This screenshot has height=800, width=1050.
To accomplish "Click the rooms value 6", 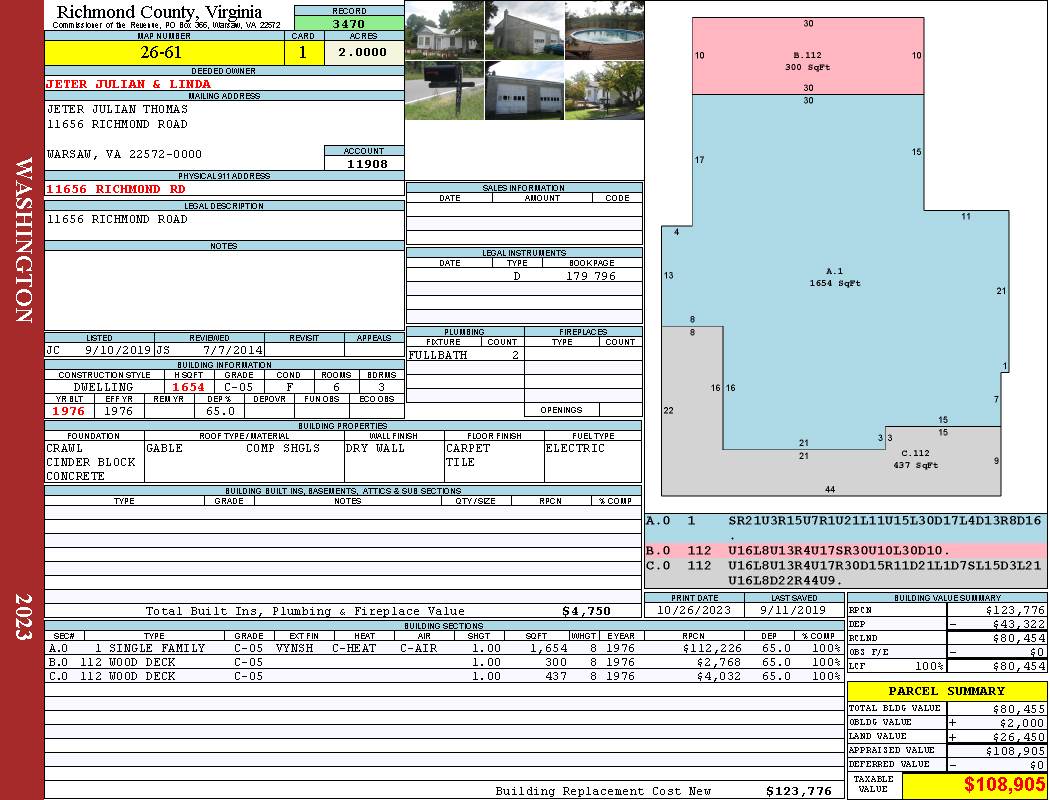I will (x=336, y=387).
